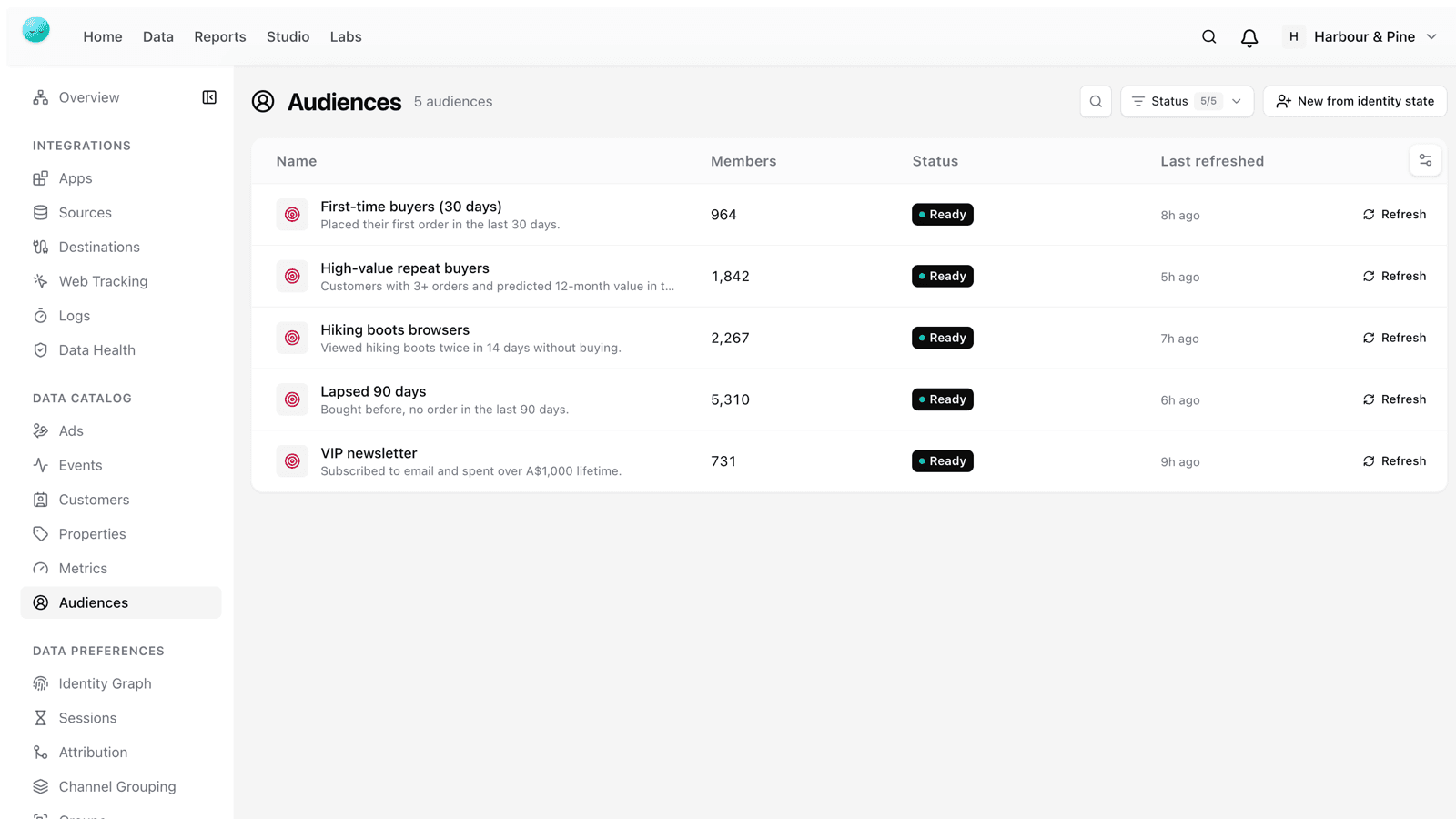
Task: Open Overview in the sidebar
Action: coord(89,97)
